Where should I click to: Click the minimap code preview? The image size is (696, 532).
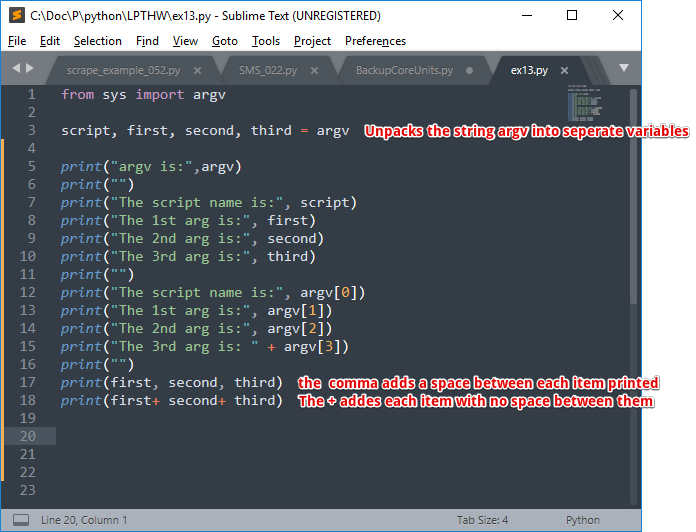585,103
